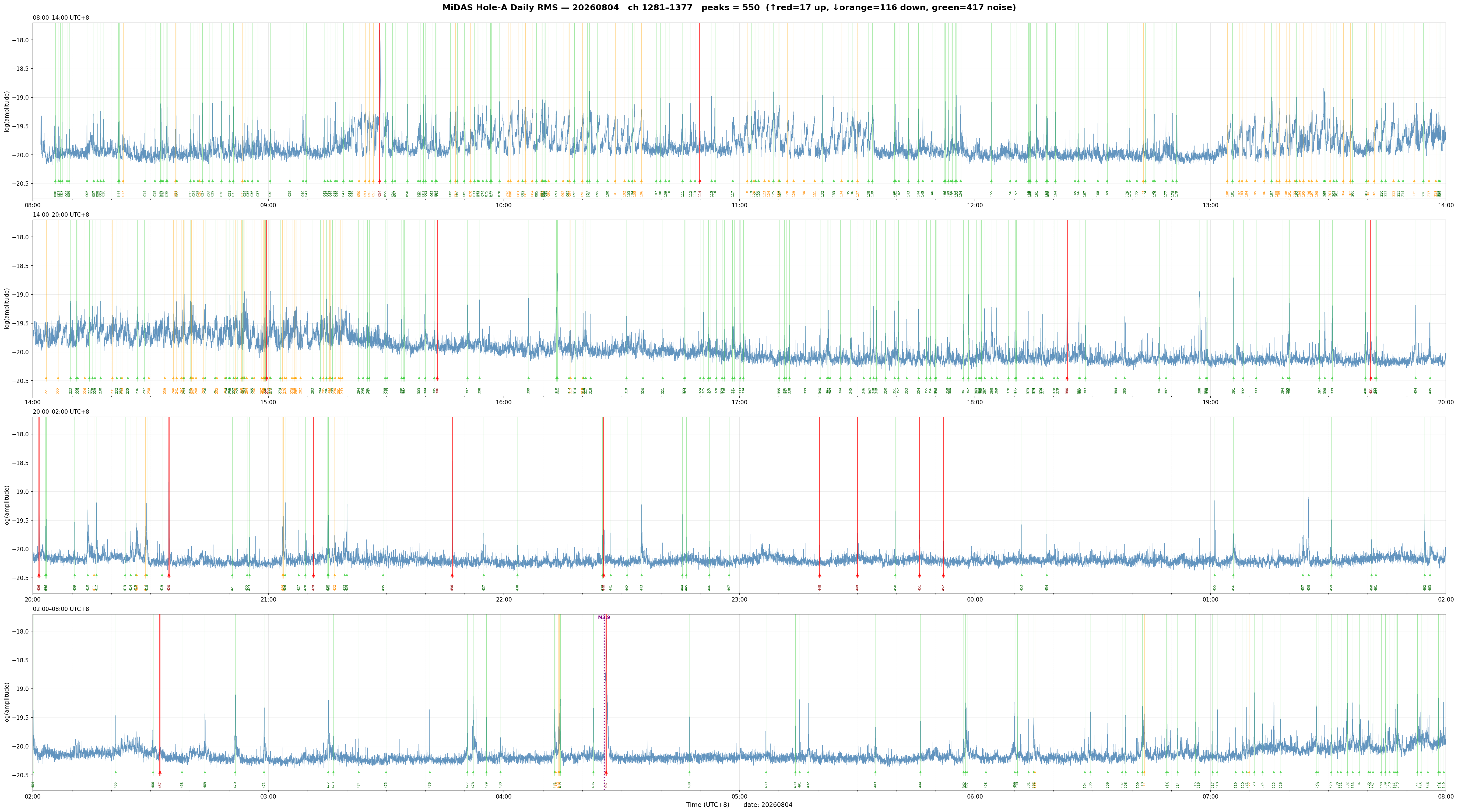Click log(amplitude) y-label of the 08:00–14:00 panel
Viewport: 1458px width, 812px height.
point(7,111)
